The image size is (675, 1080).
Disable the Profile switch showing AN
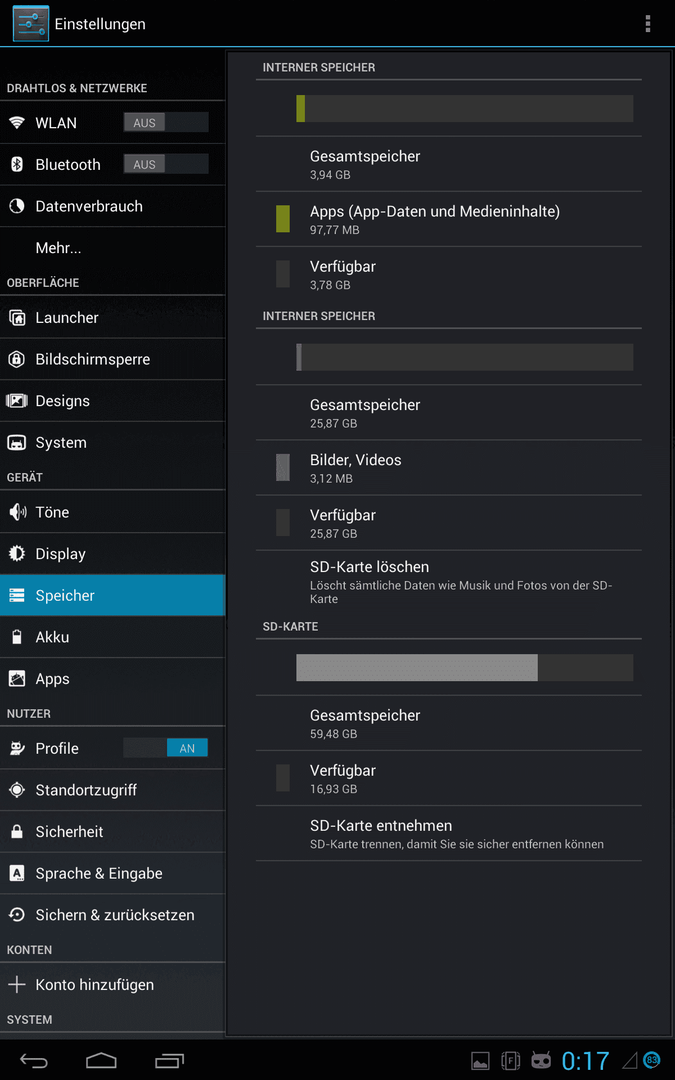pyautogui.click(x=165, y=748)
